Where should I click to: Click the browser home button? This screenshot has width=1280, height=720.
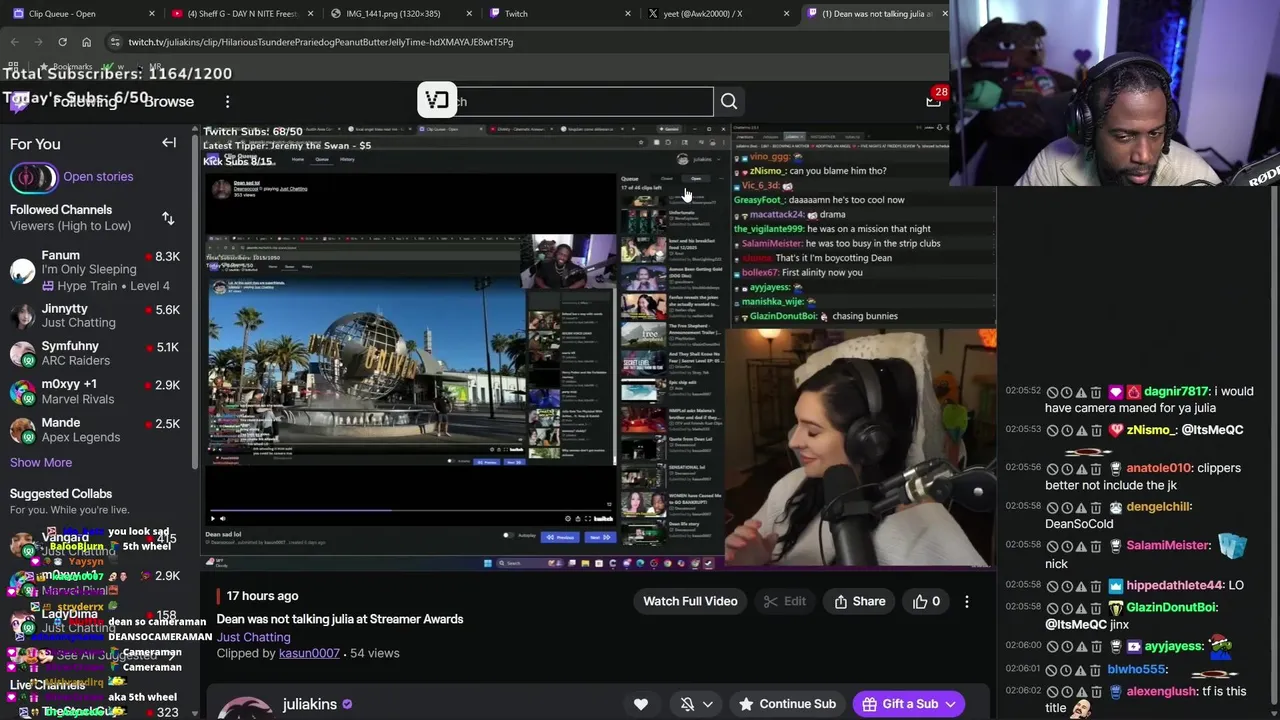[x=87, y=42]
